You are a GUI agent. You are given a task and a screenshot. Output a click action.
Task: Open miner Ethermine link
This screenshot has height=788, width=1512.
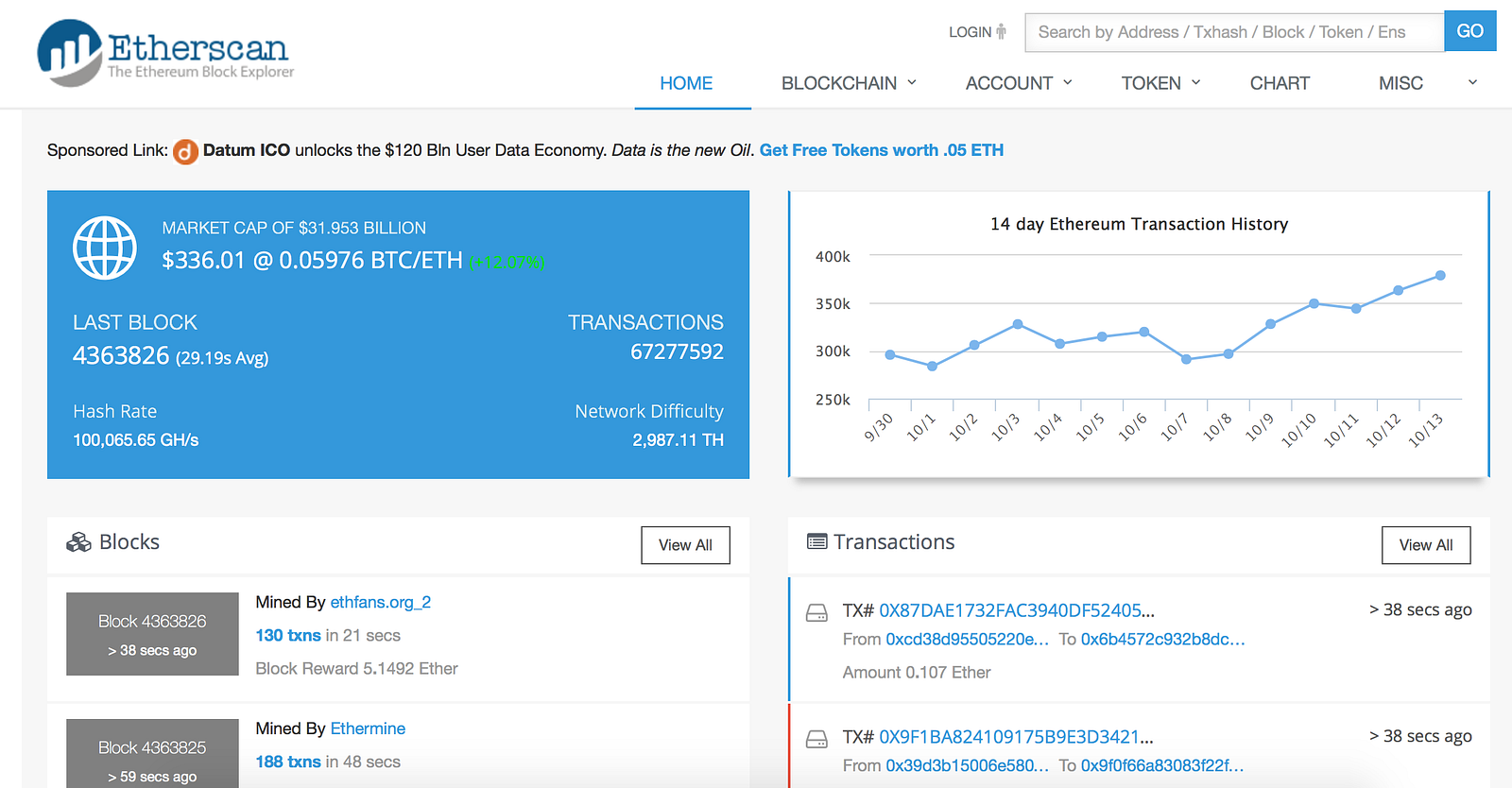368,728
